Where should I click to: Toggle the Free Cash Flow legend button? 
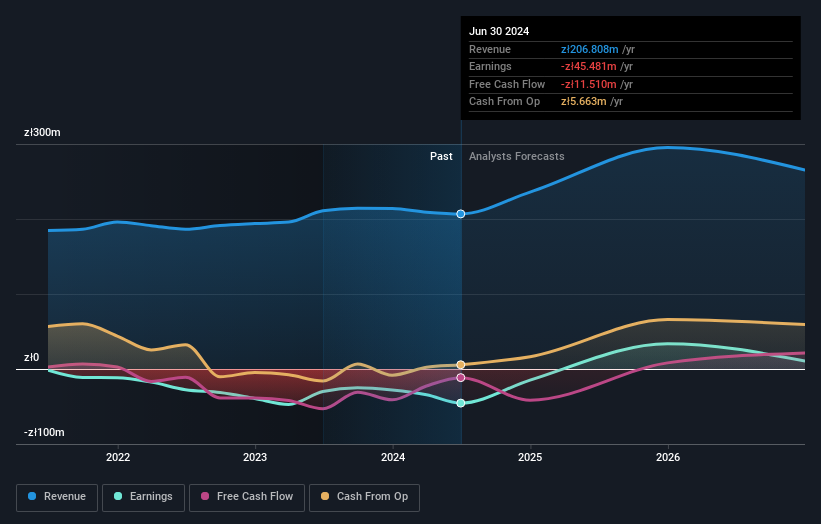click(247, 497)
